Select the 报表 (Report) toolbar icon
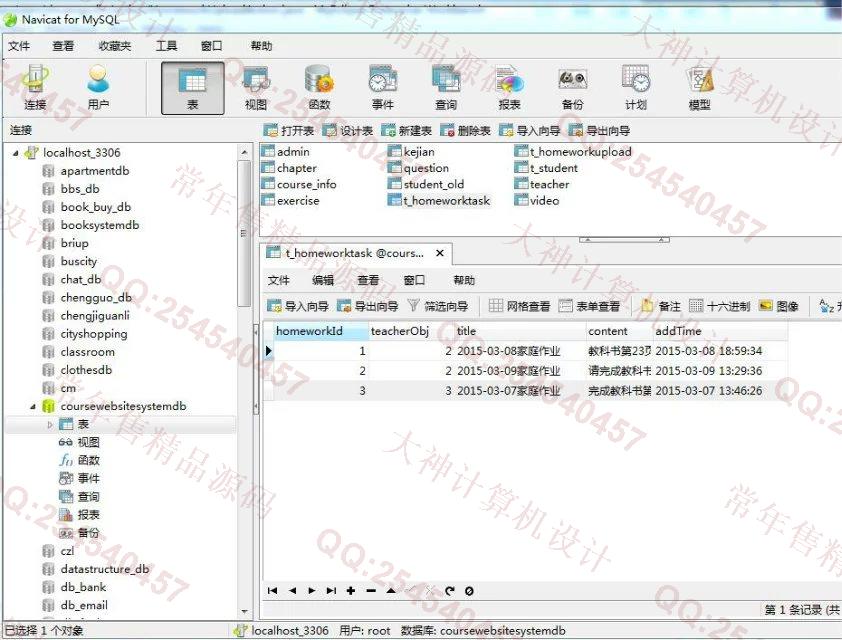Screen dimensions: 842x640 (x=510, y=88)
